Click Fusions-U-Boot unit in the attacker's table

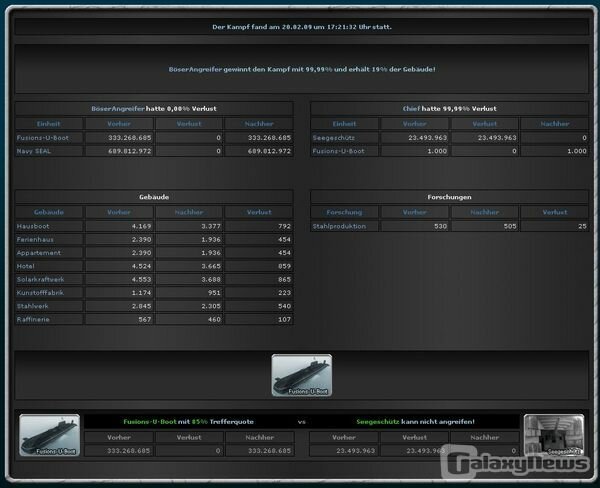pyautogui.click(x=42, y=138)
